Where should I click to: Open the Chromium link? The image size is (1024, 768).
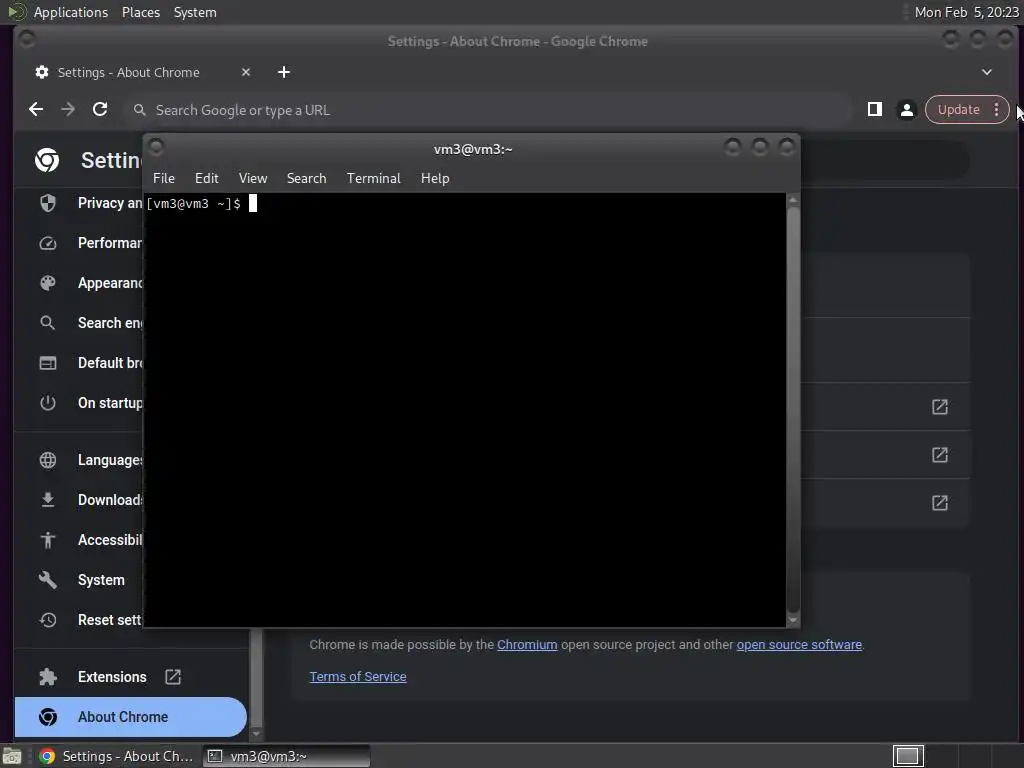click(527, 645)
